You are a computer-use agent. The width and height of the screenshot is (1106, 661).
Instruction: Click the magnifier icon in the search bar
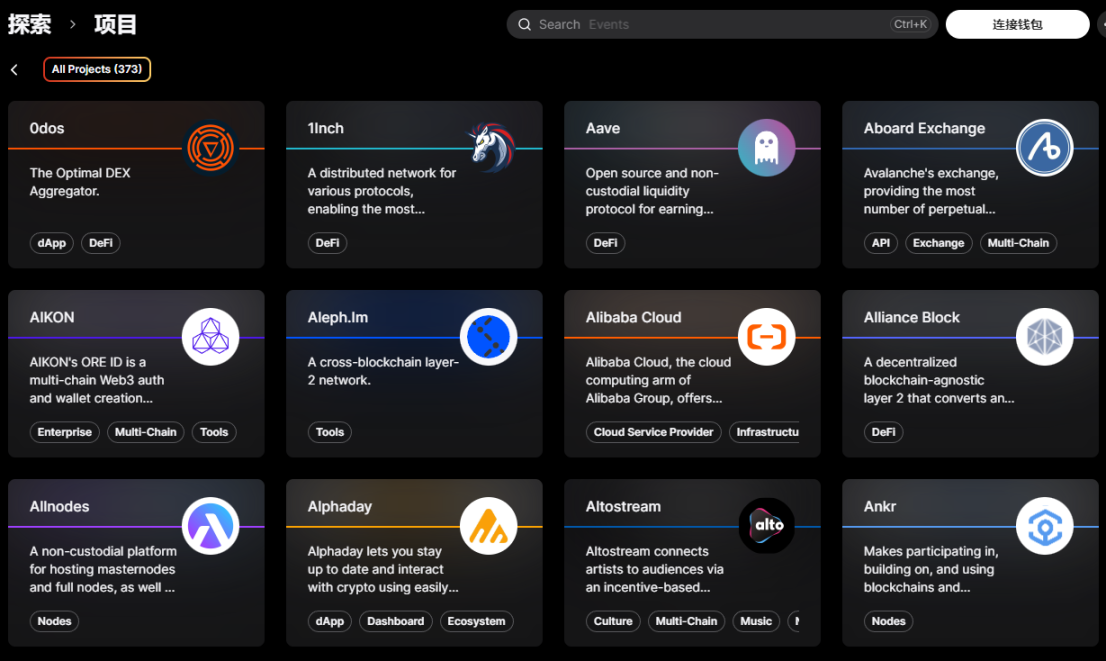(525, 25)
